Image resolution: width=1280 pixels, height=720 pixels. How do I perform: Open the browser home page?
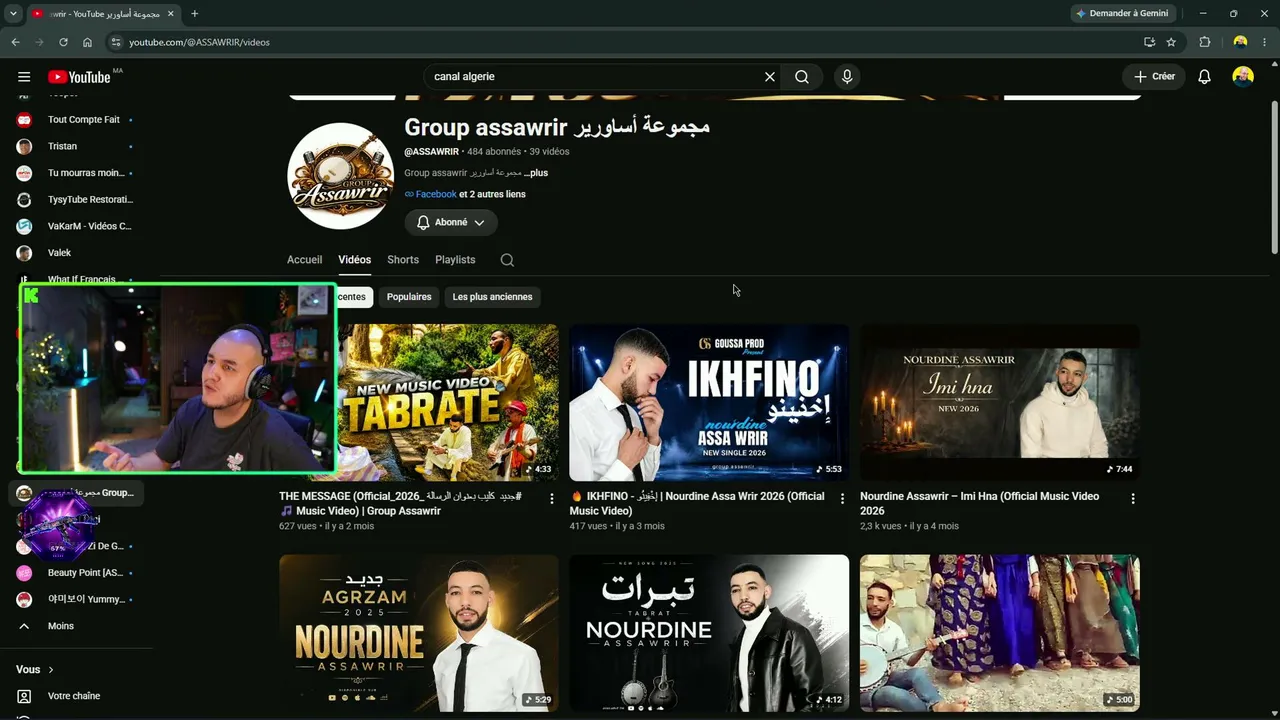click(x=87, y=42)
